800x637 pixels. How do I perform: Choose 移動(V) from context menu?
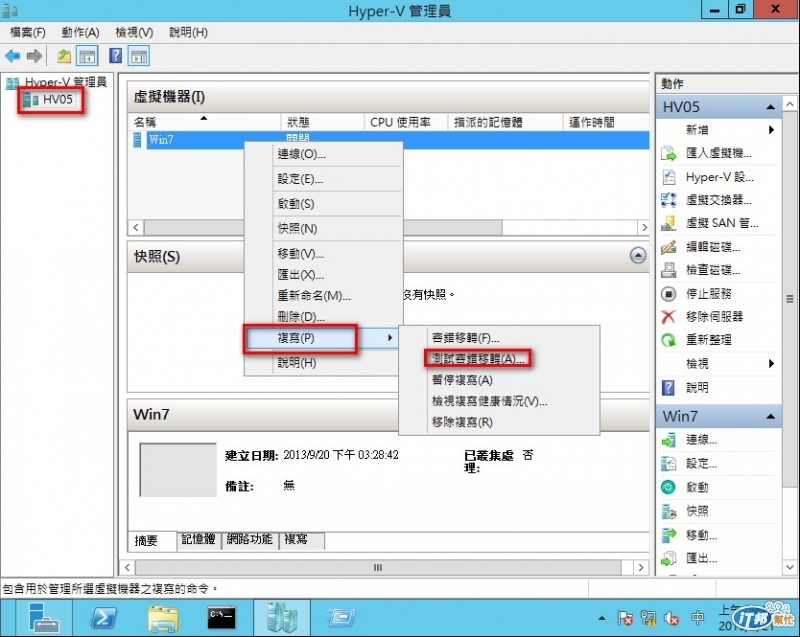[322, 253]
